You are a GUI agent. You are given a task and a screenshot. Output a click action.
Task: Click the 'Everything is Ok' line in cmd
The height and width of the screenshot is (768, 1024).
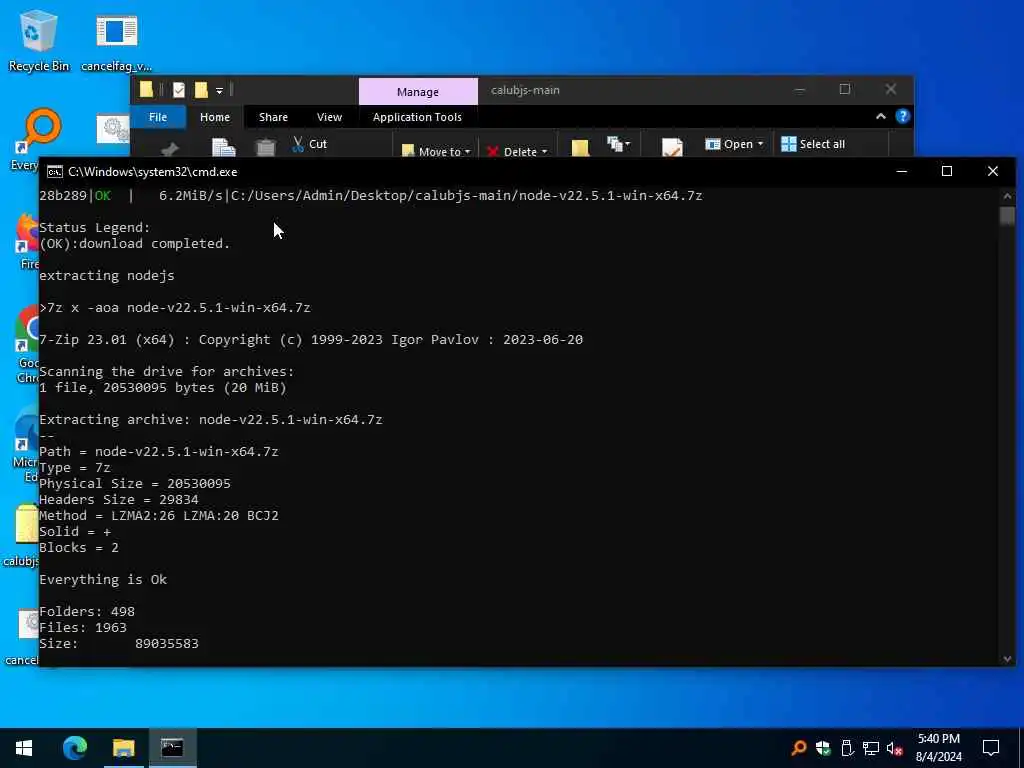click(x=103, y=579)
